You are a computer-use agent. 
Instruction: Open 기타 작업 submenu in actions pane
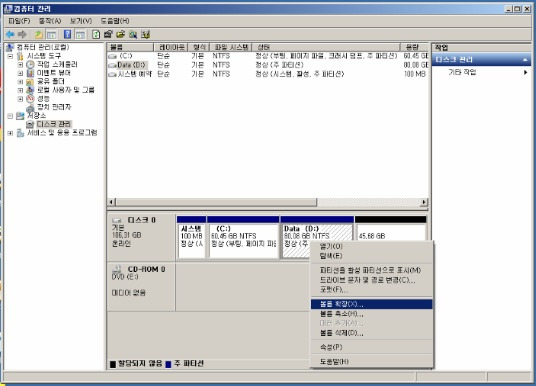tap(482, 72)
